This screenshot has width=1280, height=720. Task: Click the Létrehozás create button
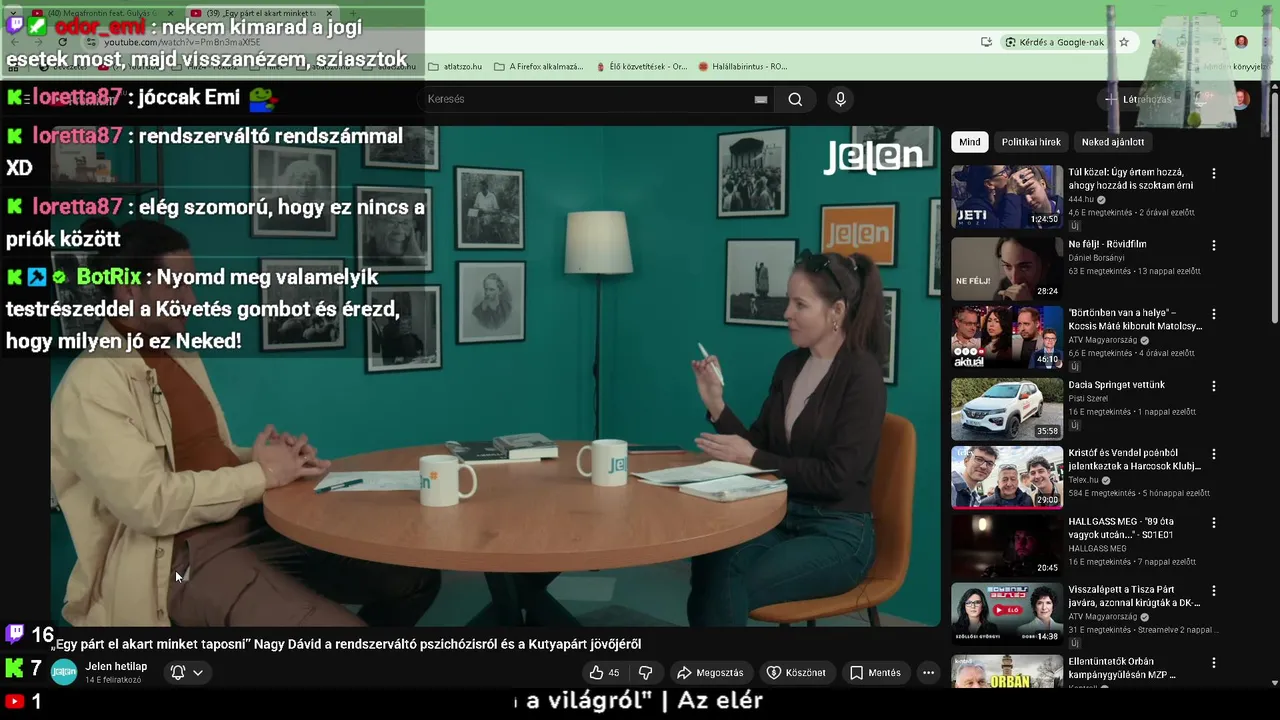(1137, 99)
